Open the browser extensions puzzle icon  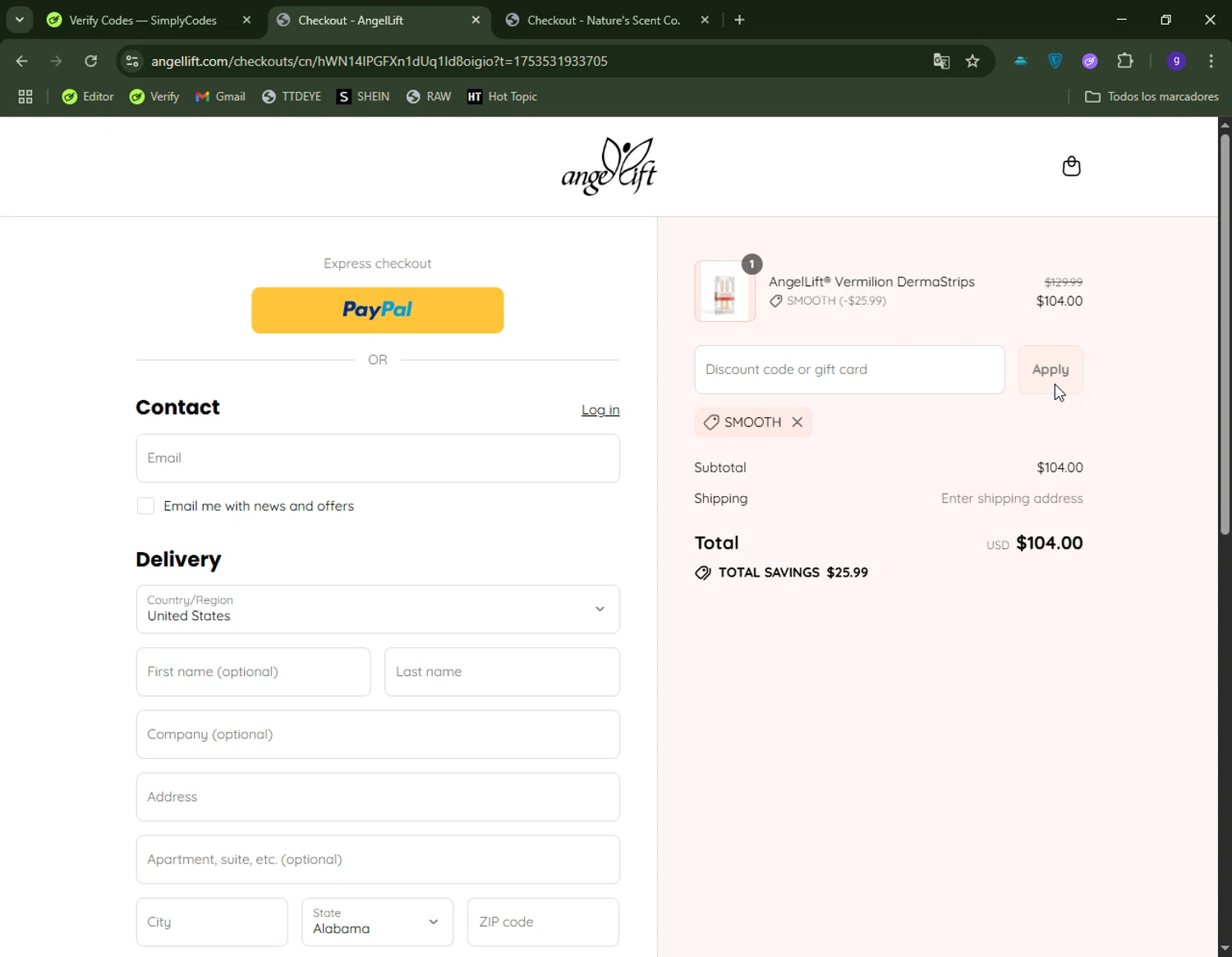pyautogui.click(x=1125, y=61)
